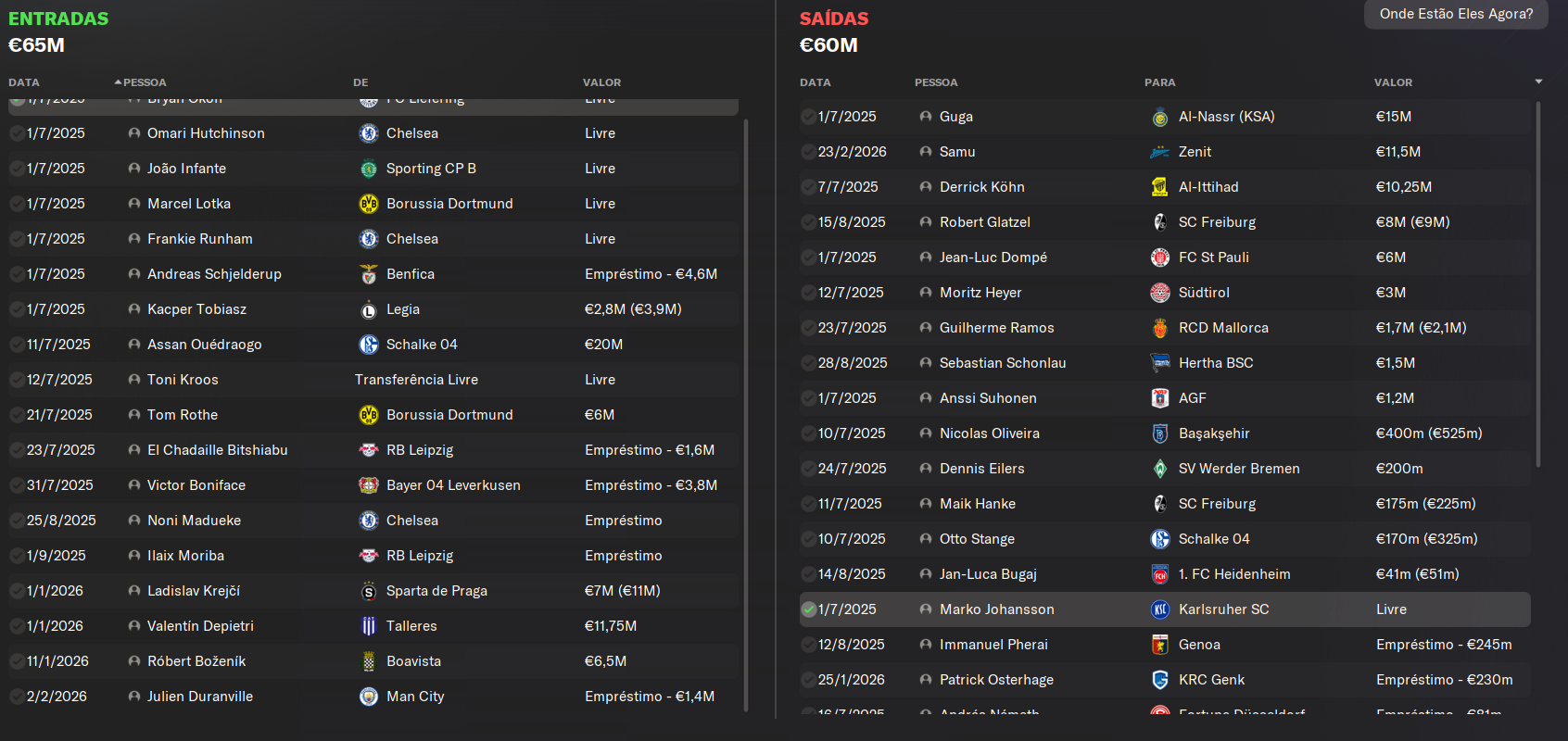Click the '€20M' value for Assan Ouédraogo
The height and width of the screenshot is (741, 1568).
tap(603, 345)
